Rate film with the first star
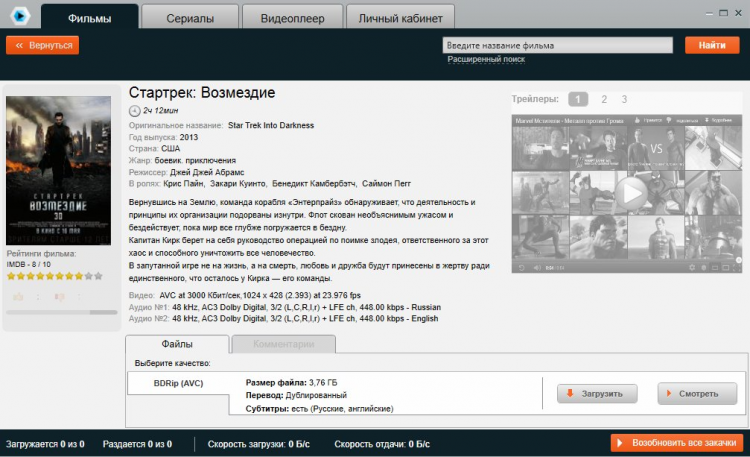This screenshot has width=750, height=457. point(11,276)
